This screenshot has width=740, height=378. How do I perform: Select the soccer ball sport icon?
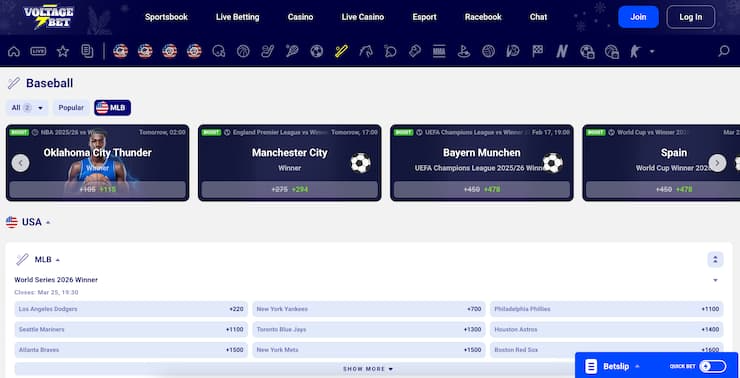point(317,51)
